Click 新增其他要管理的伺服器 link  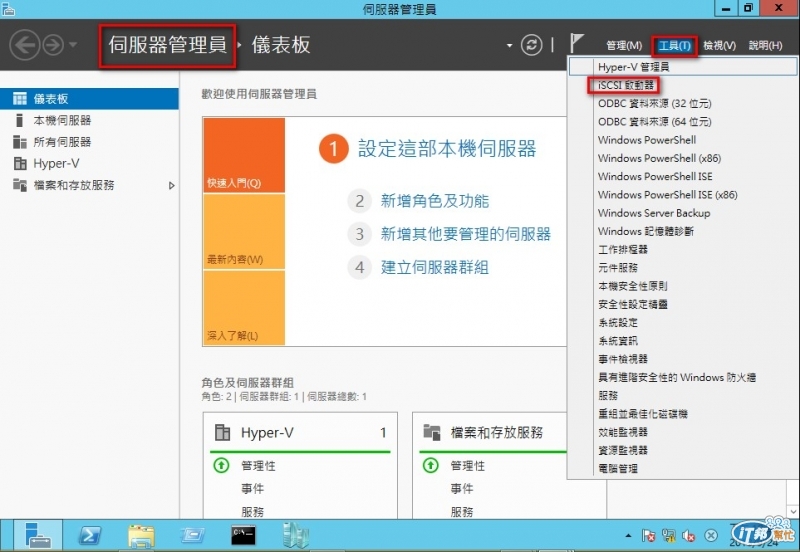(466, 234)
